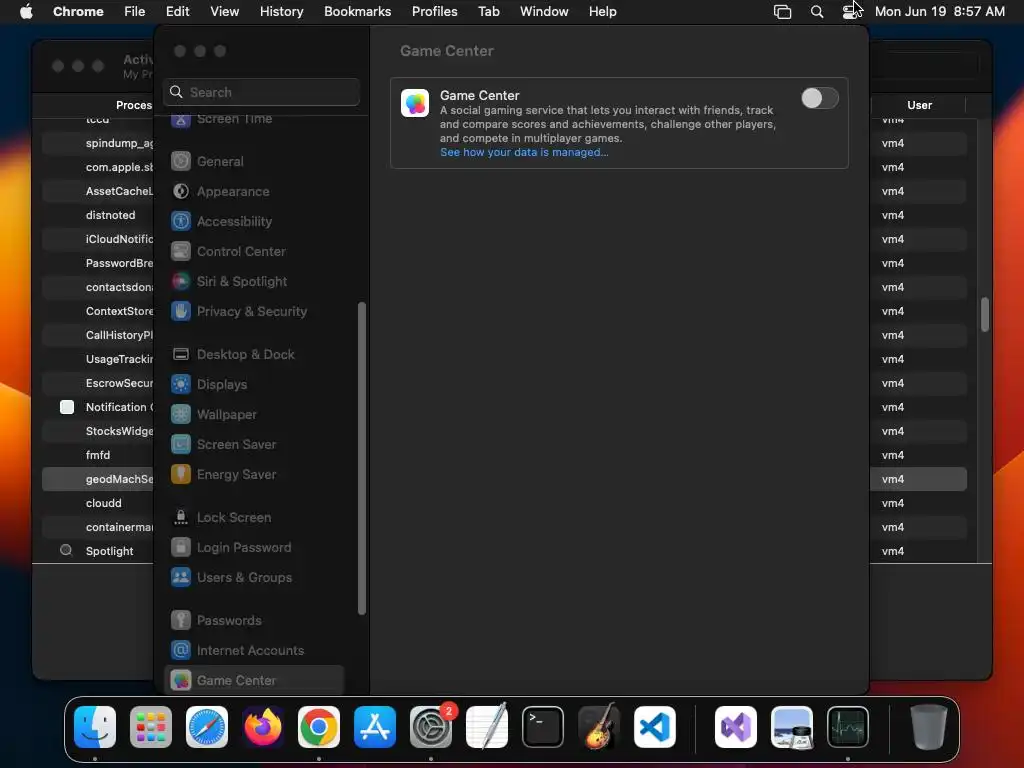Viewport: 1024px width, 768px height.
Task: Open Launchpad from the Dock
Action: point(151,727)
